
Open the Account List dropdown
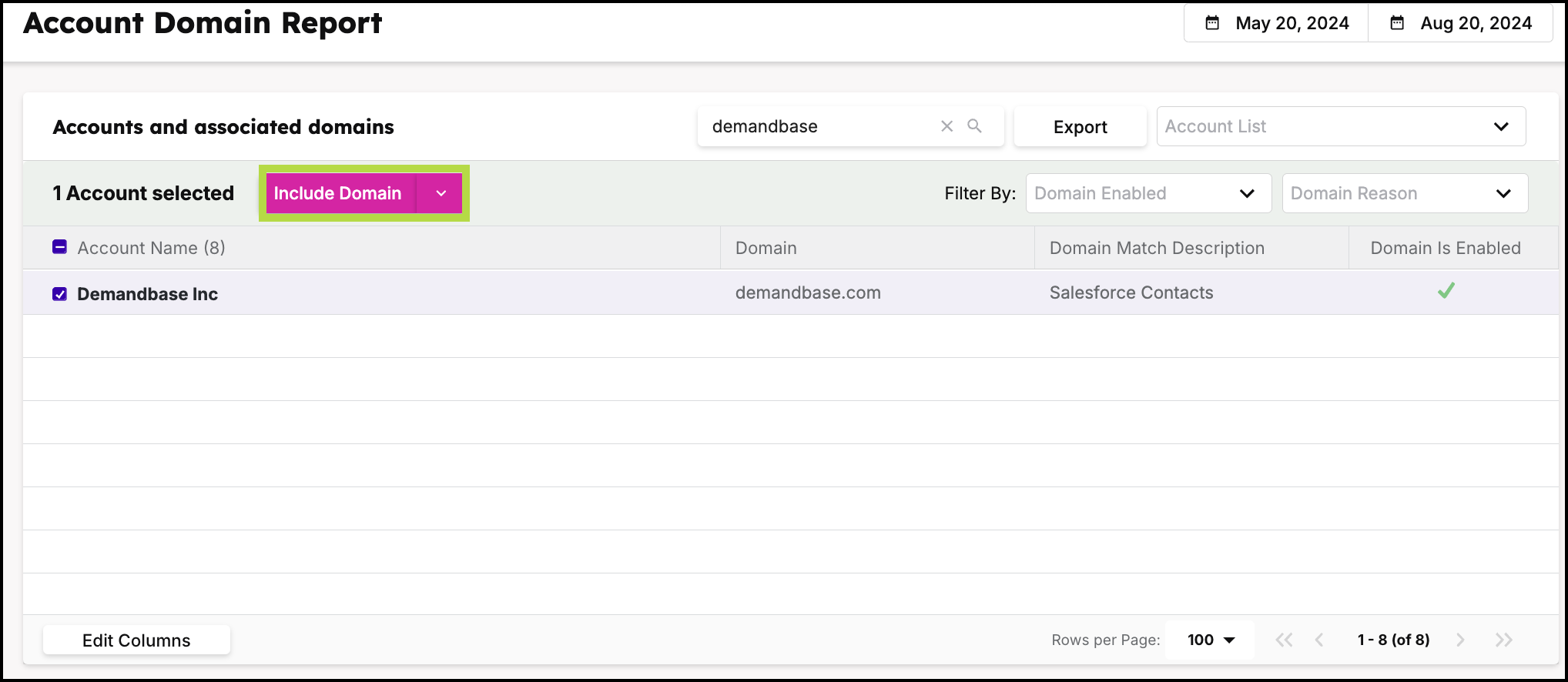[1341, 126]
